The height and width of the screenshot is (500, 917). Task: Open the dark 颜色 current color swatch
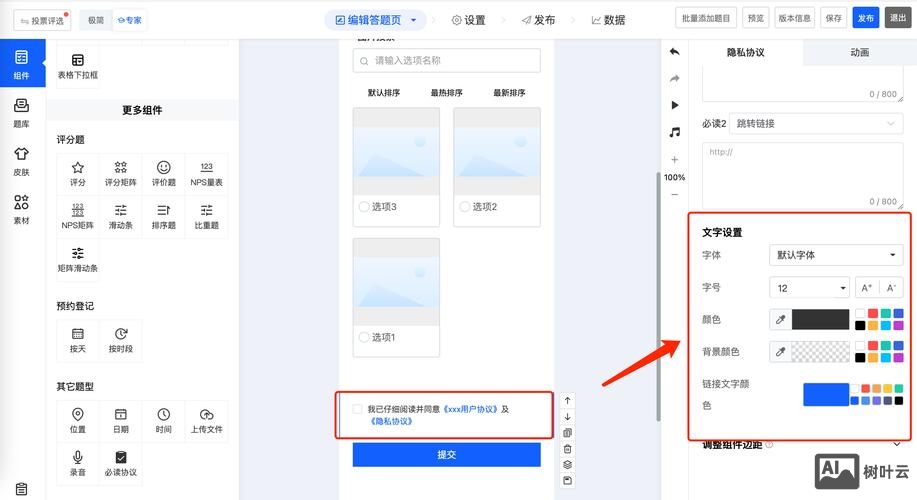pos(820,319)
